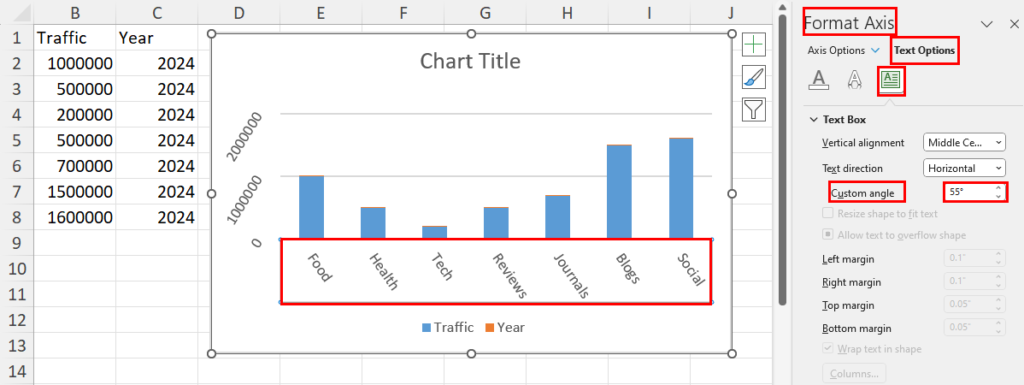Select row 9 header
The height and width of the screenshot is (385, 1024).
pos(17,243)
